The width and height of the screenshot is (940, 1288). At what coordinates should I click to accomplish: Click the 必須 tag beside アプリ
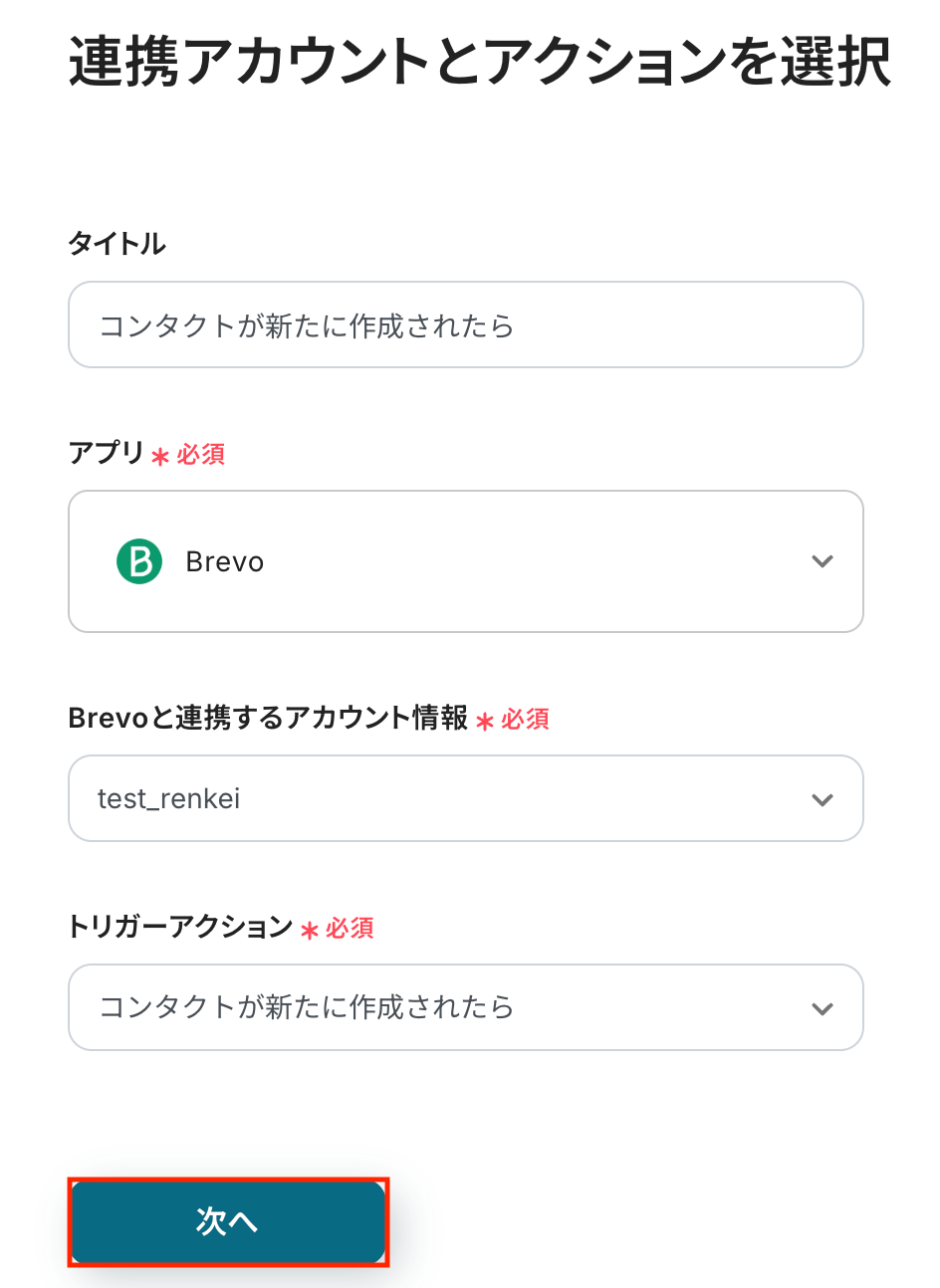[201, 455]
